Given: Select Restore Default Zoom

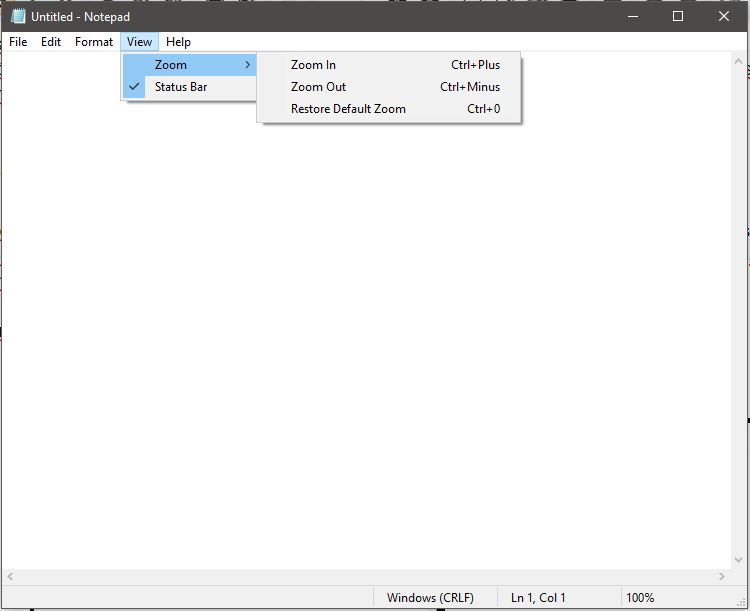Looking at the screenshot, I should click(388, 109).
